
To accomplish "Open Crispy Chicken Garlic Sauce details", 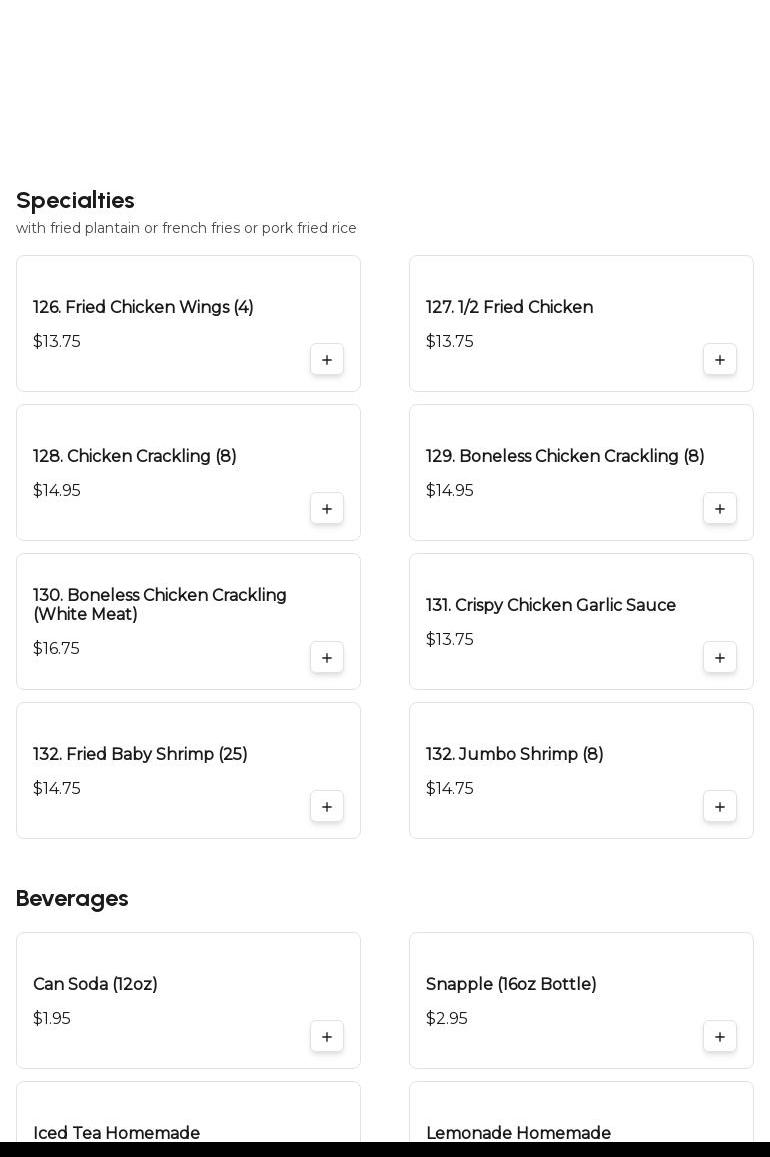I will point(550,606).
